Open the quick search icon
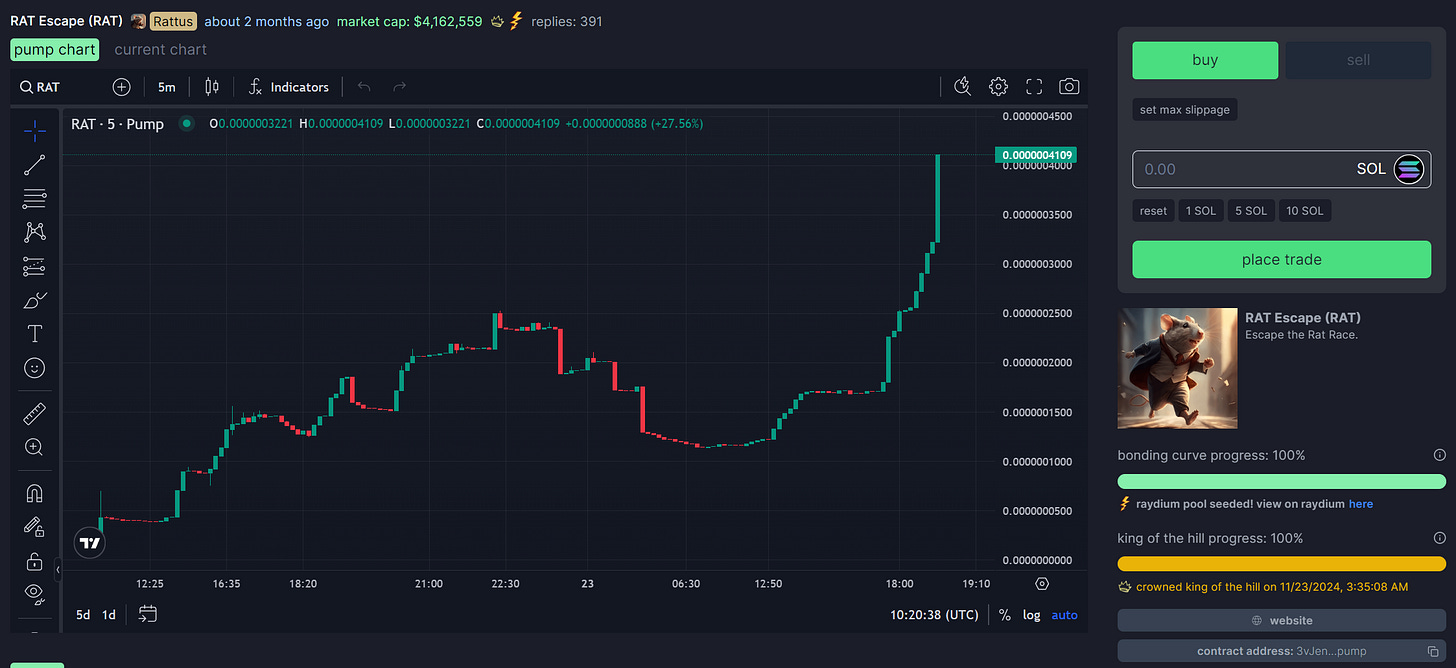The height and width of the screenshot is (668, 1456). tap(963, 87)
